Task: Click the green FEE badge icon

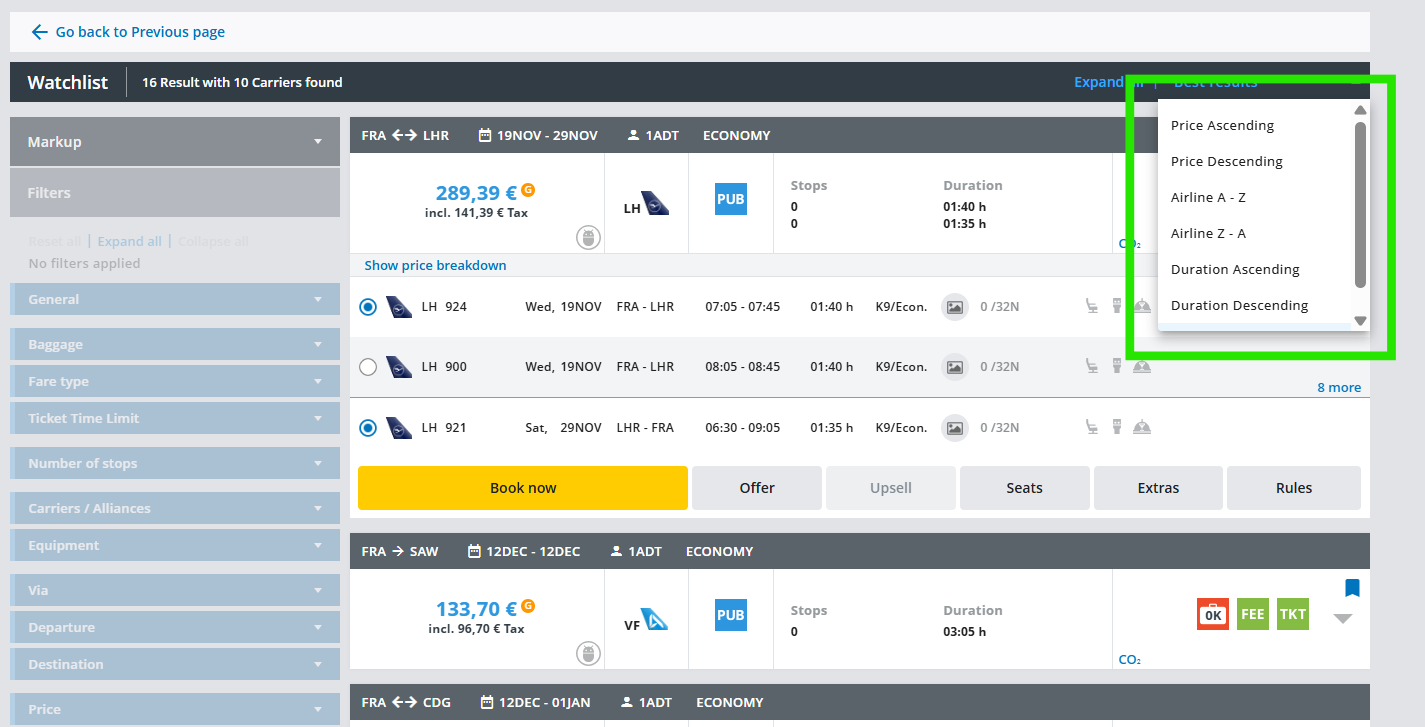Action: click(1252, 614)
